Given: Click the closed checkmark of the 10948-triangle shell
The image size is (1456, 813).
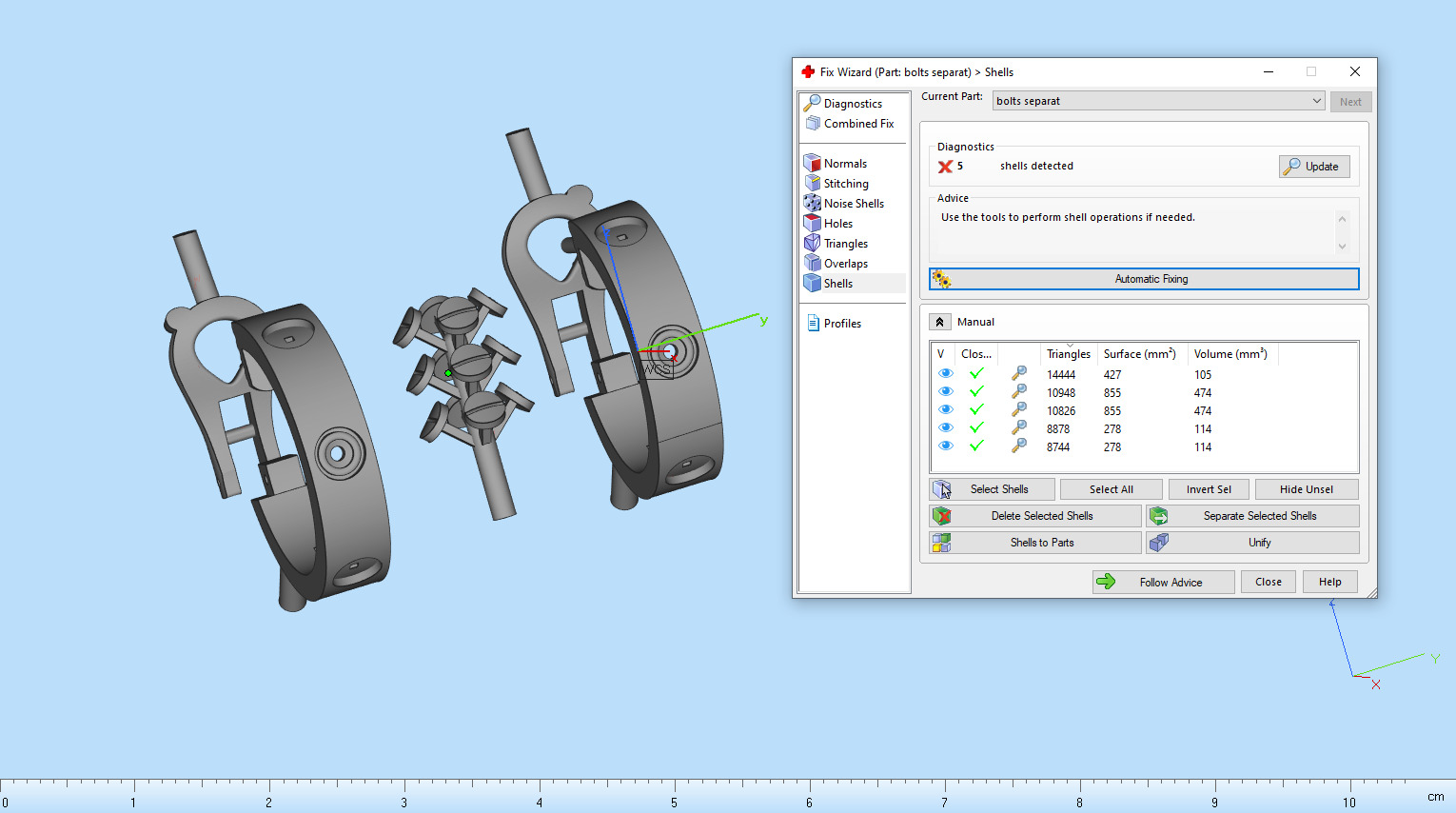Looking at the screenshot, I should tap(976, 392).
